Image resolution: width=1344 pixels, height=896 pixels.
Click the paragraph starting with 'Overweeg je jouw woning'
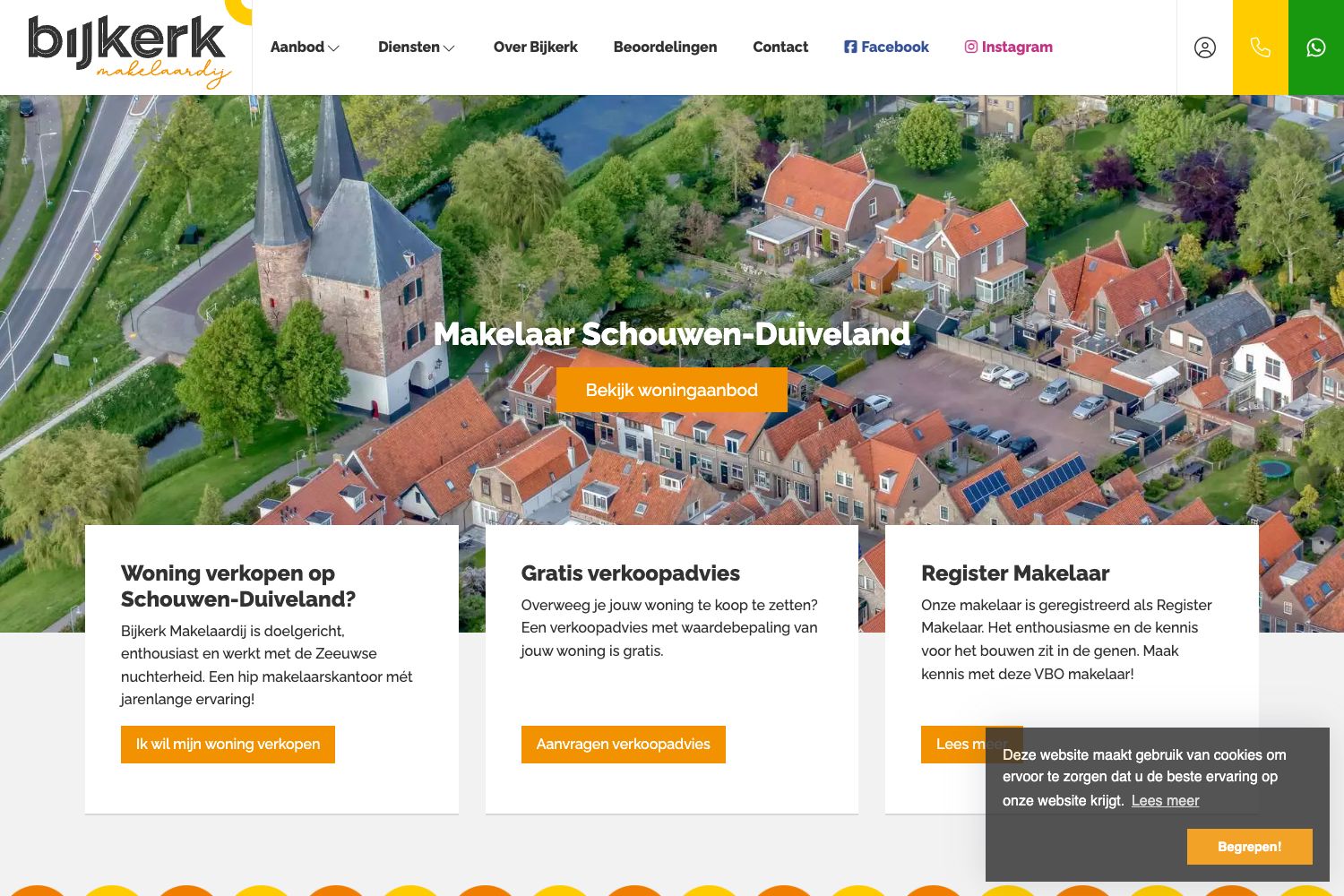pos(669,628)
